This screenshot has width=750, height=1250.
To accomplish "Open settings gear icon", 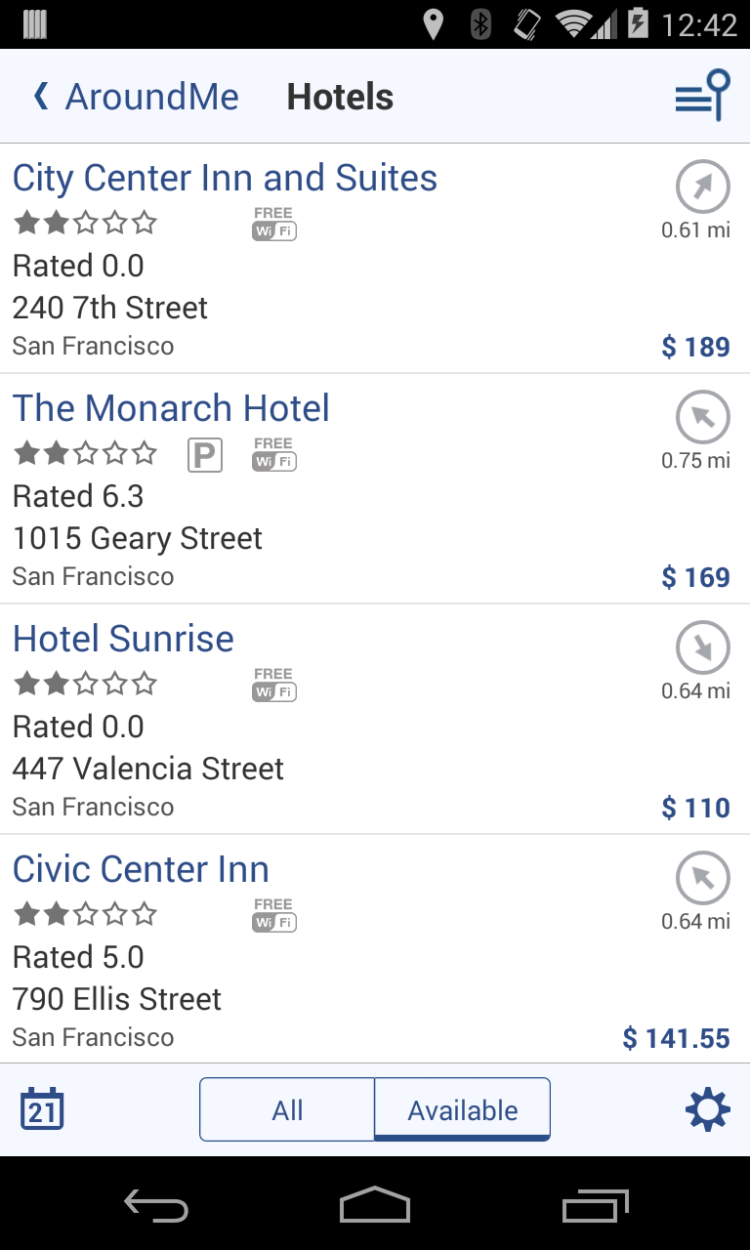I will click(x=707, y=1109).
